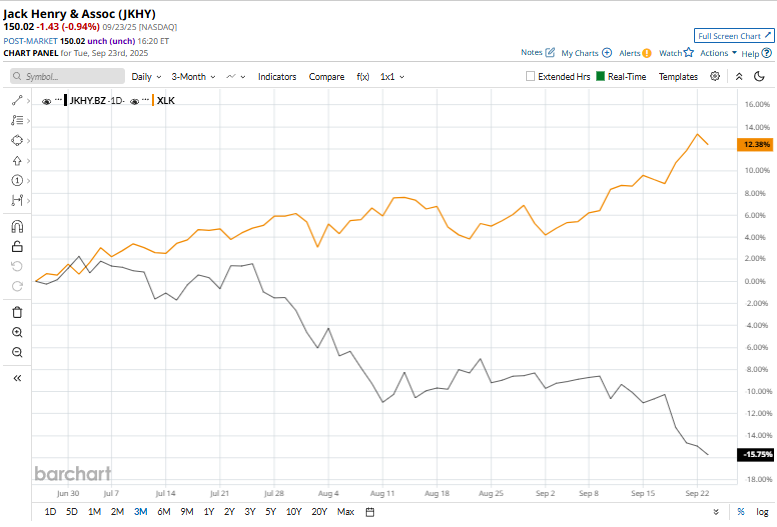Redo the chart action
Screen dimensions: 777x527
click(17, 287)
